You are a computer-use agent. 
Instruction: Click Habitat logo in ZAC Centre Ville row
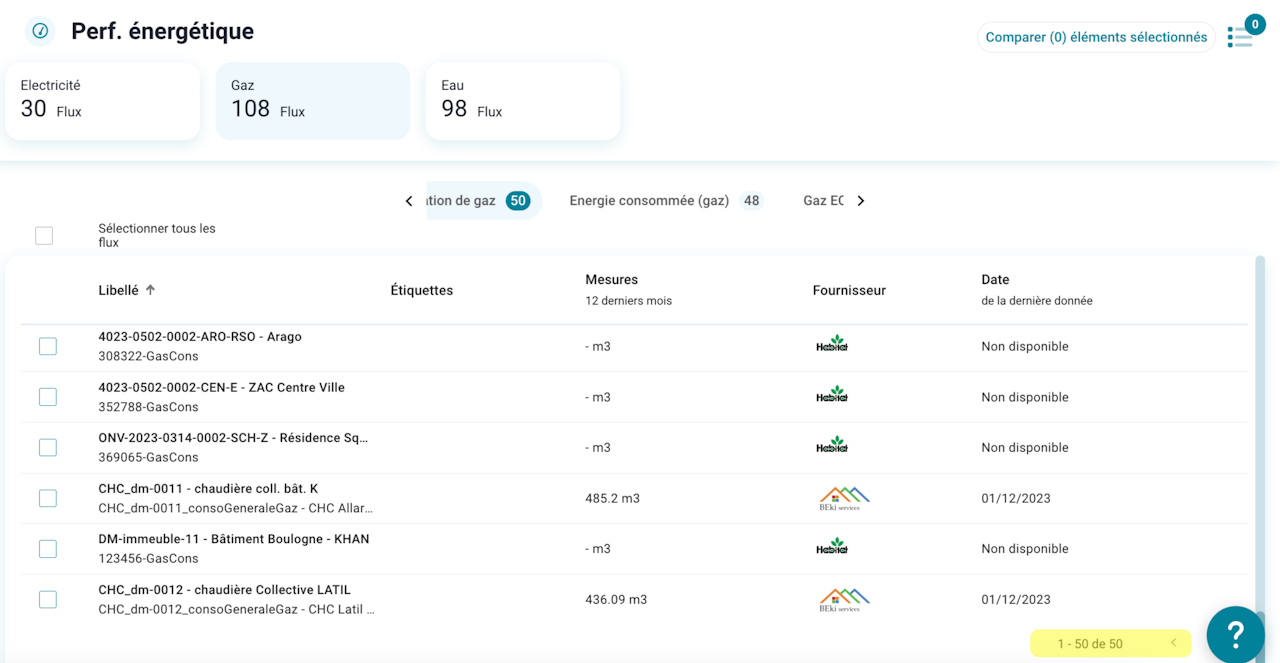tap(831, 396)
